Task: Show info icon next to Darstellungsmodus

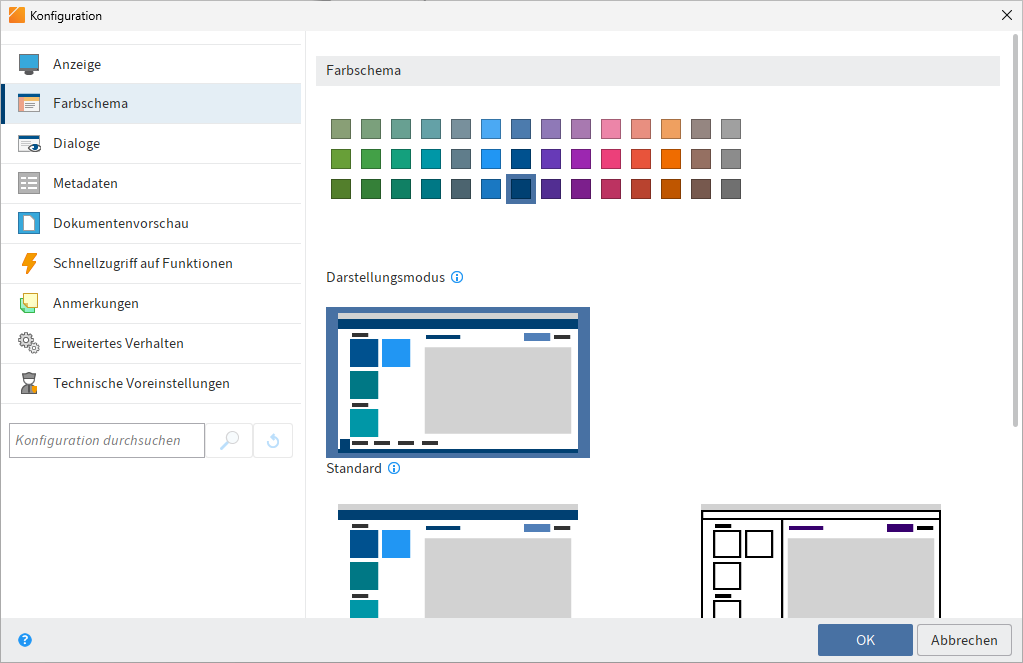Action: click(x=457, y=277)
